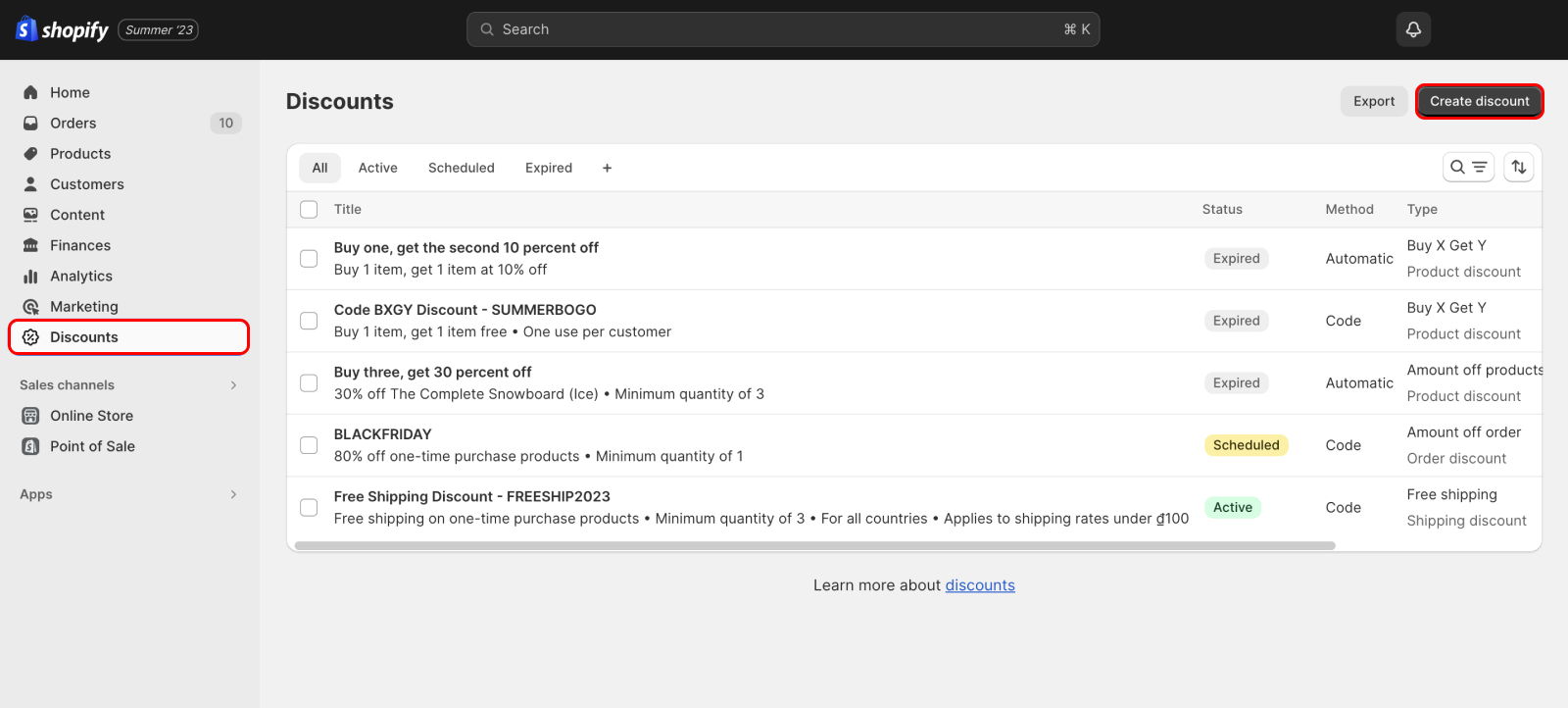Click the Scheduled status badge on BLACKFRIDAY

[x=1246, y=444]
